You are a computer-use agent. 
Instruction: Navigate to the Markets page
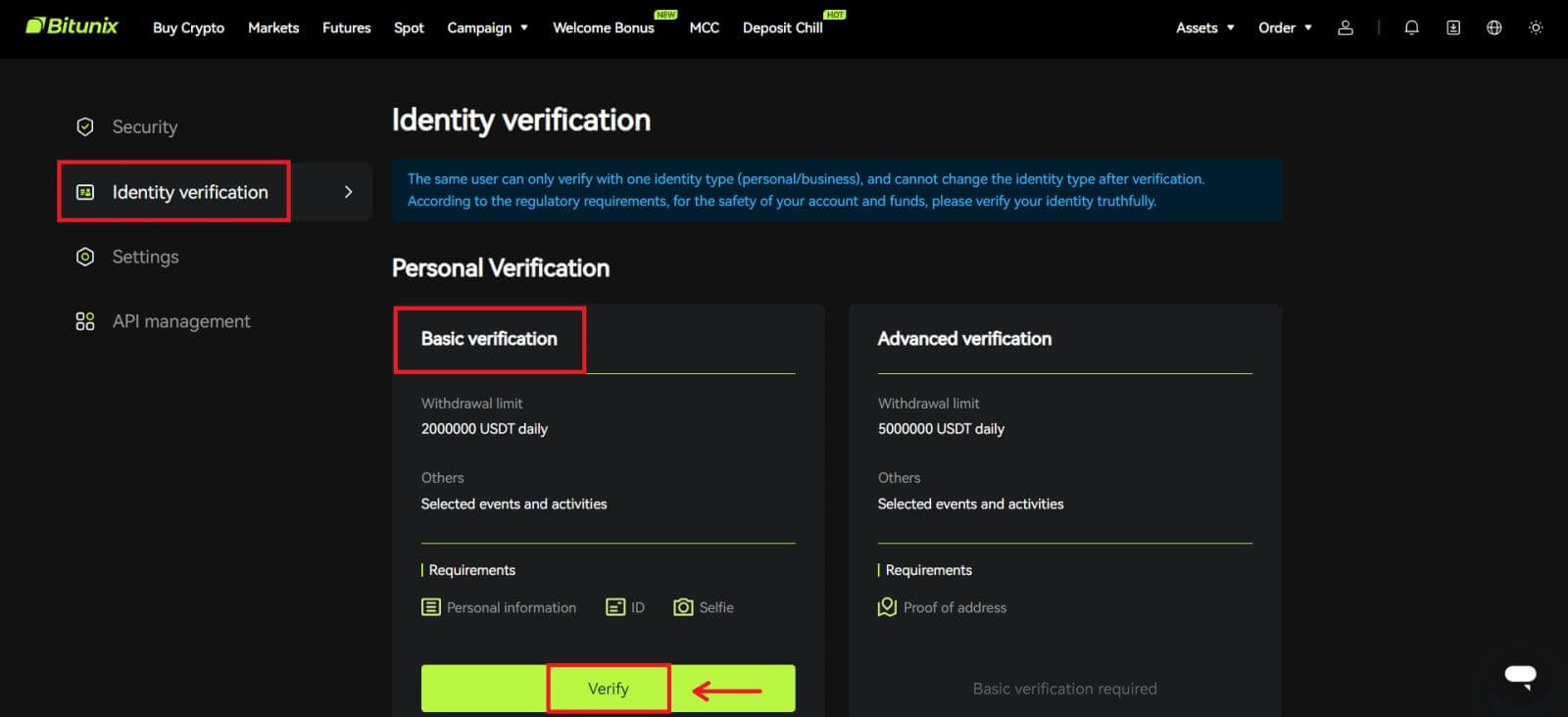[272, 27]
